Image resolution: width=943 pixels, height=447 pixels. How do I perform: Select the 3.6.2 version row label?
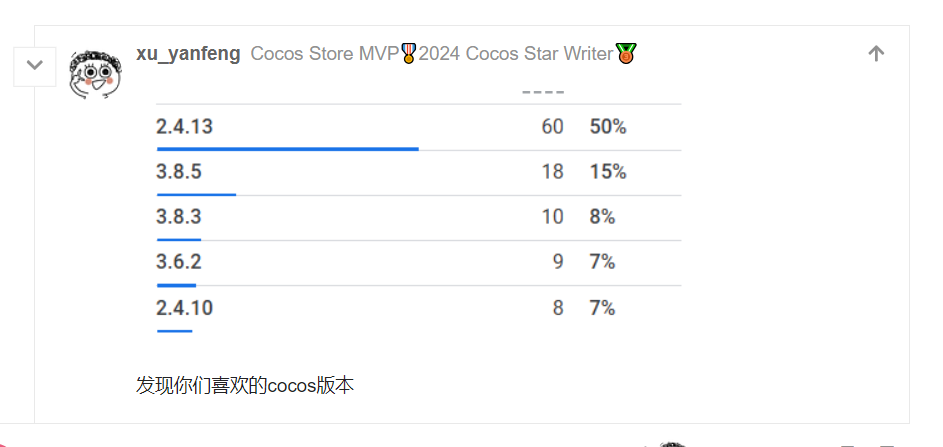179,262
